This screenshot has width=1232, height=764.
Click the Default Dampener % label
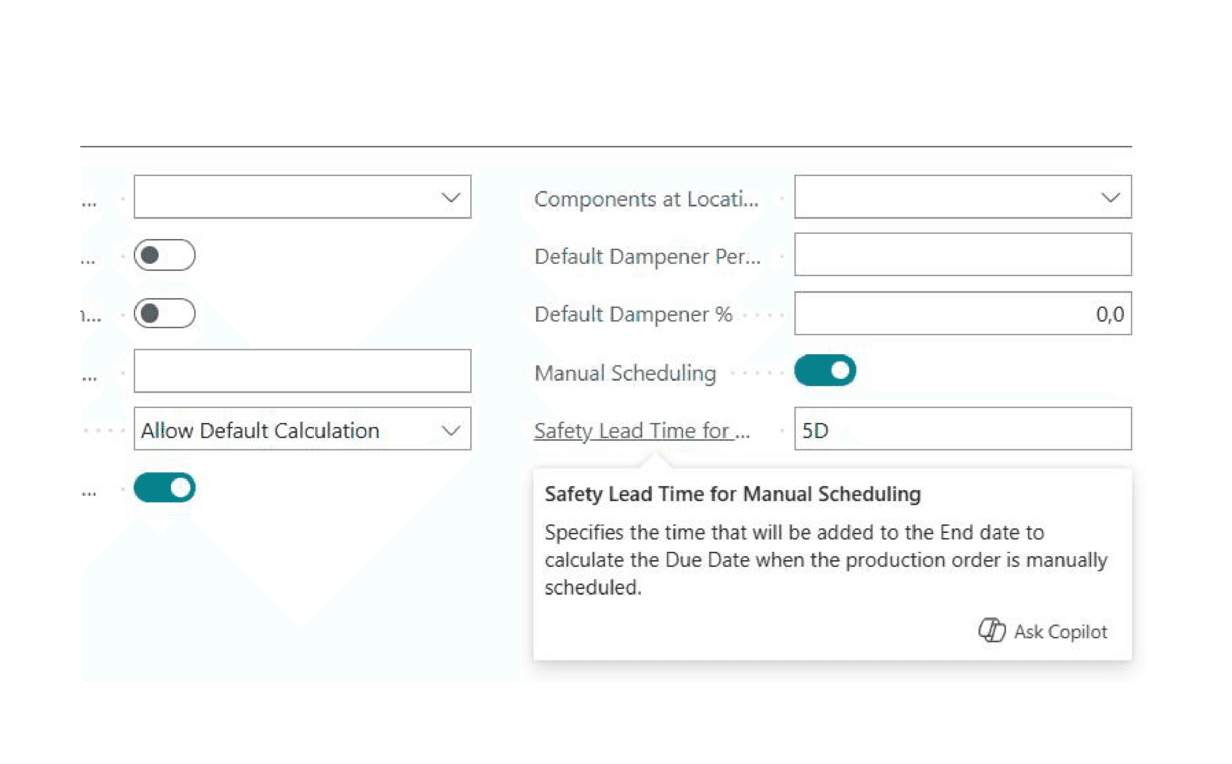(x=633, y=315)
